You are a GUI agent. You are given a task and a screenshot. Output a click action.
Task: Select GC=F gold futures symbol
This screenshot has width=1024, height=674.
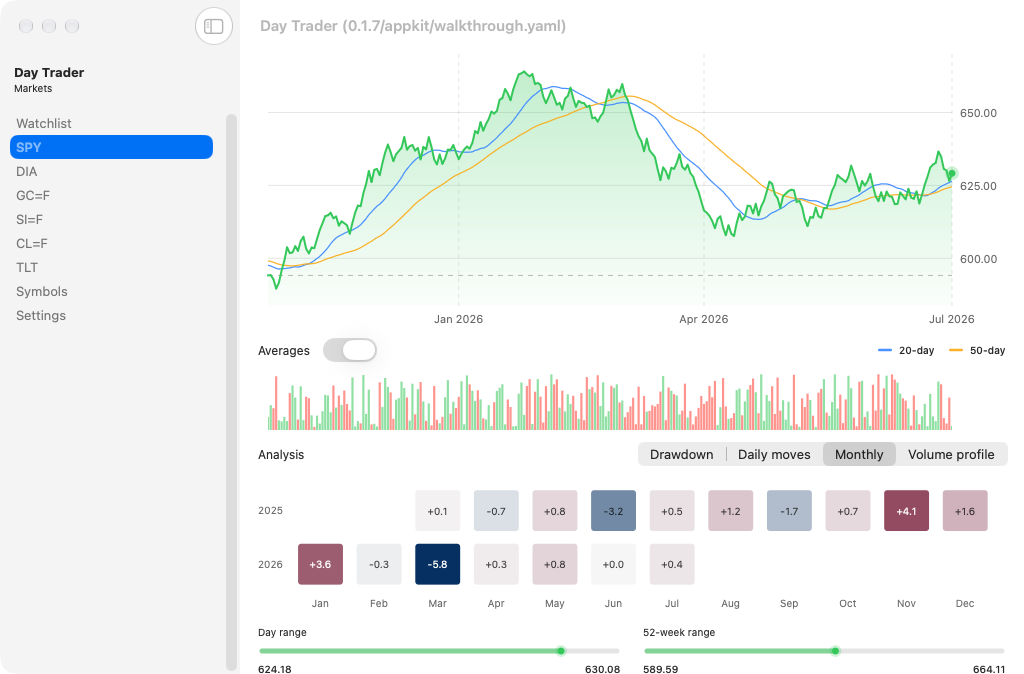click(x=111, y=195)
